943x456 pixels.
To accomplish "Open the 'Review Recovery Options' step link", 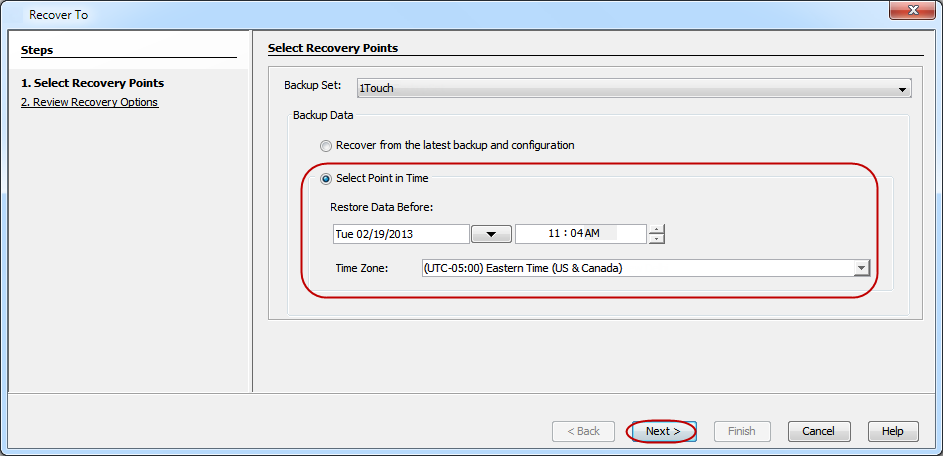I will pos(89,102).
